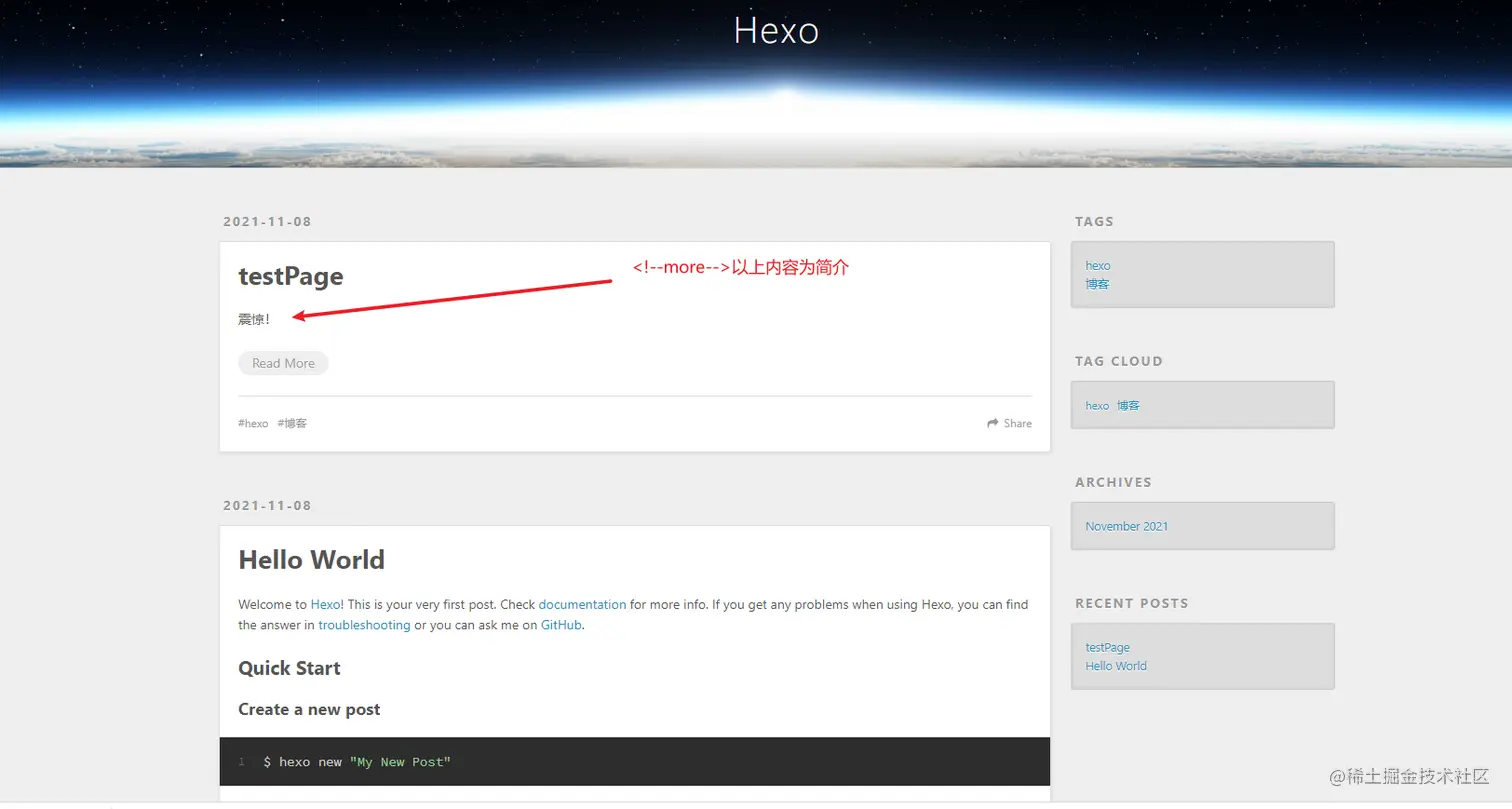Select the #hexo tag under testPage
This screenshot has height=809, width=1512.
pos(253,423)
